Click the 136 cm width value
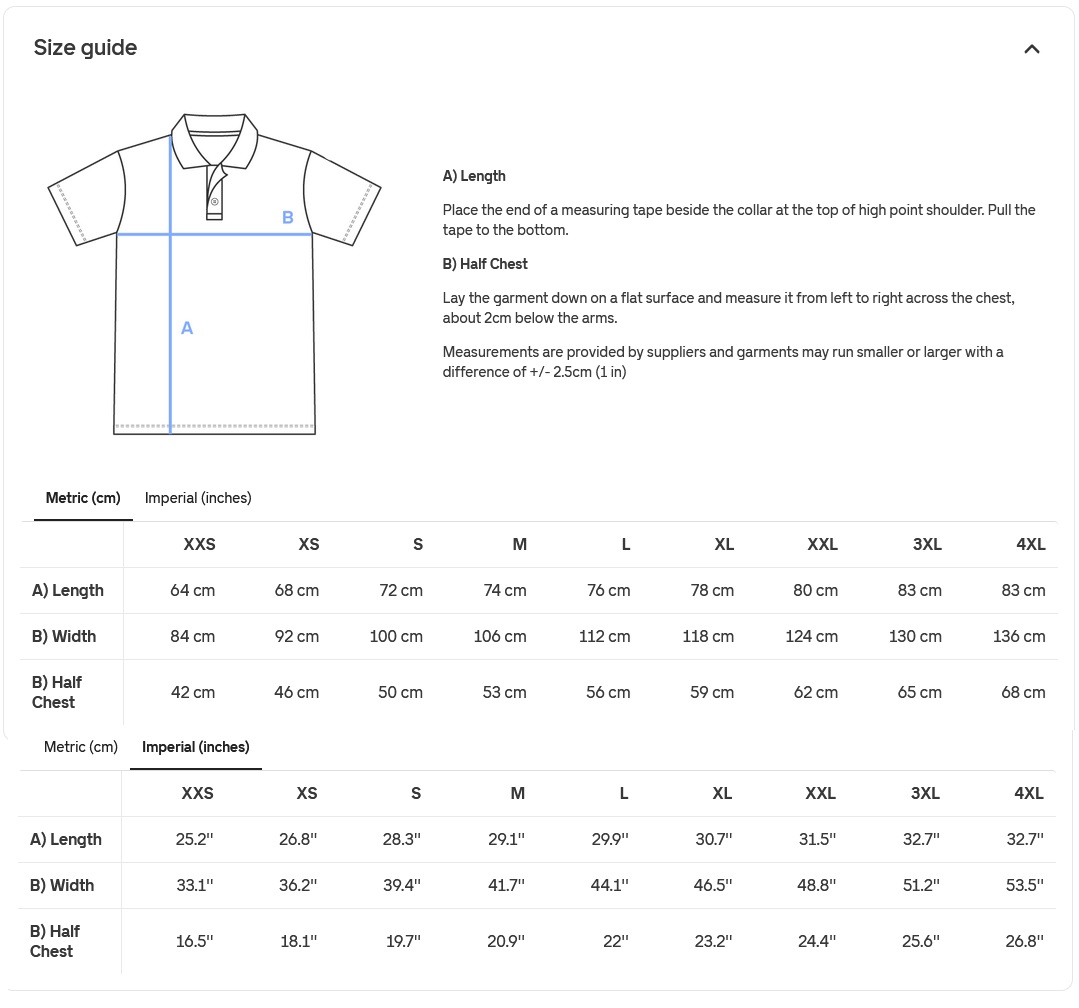The image size is (1079, 1008). [x=1019, y=637]
